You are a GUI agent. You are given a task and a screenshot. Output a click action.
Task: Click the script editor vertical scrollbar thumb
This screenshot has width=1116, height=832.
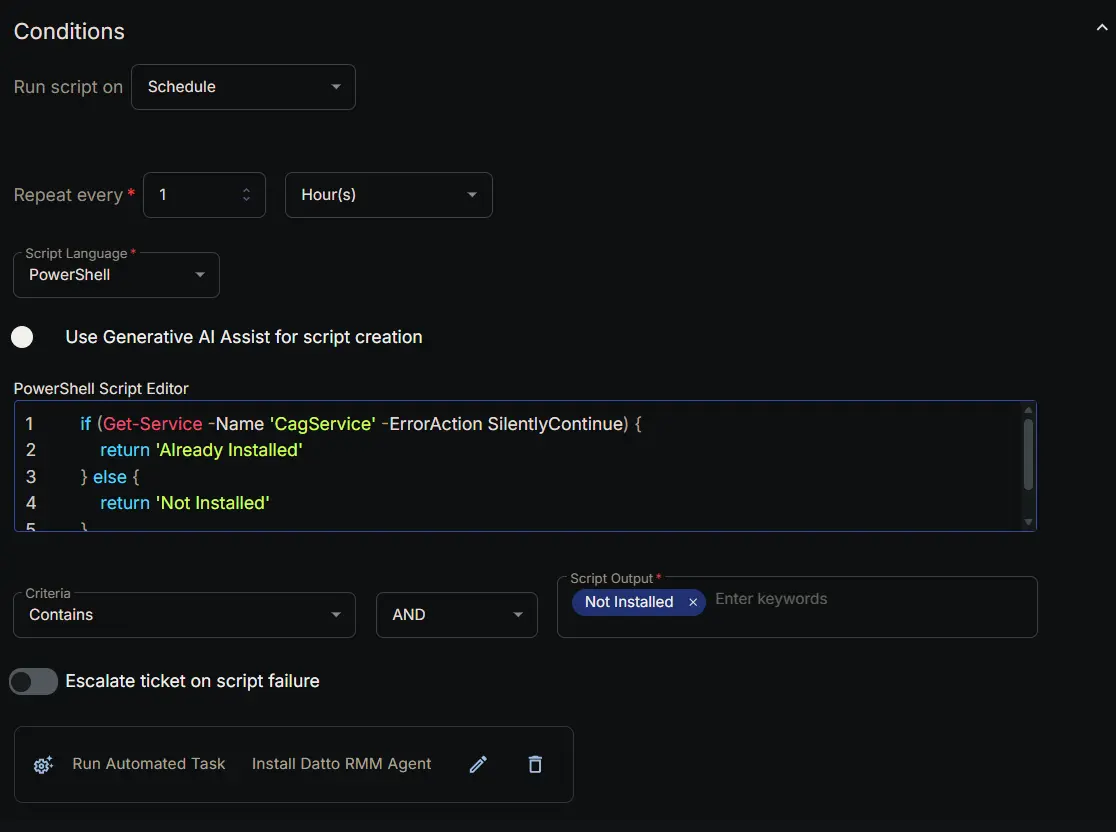pyautogui.click(x=1028, y=455)
